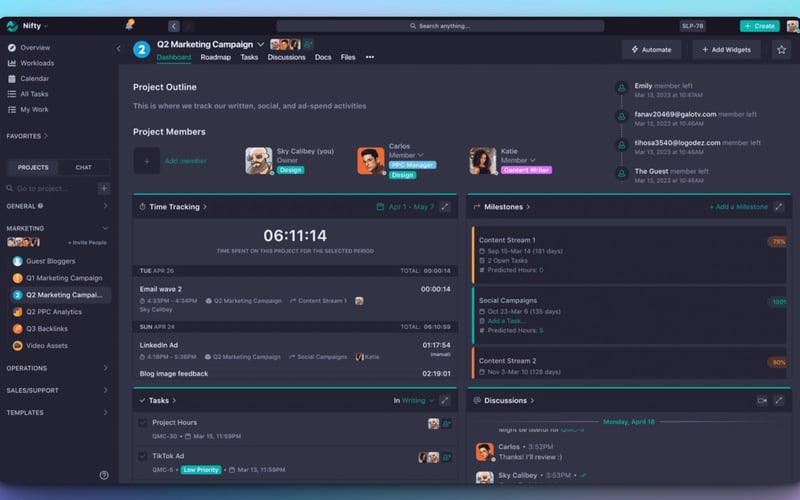800x500 pixels.
Task: Click the Add member link
Action: [x=185, y=161]
